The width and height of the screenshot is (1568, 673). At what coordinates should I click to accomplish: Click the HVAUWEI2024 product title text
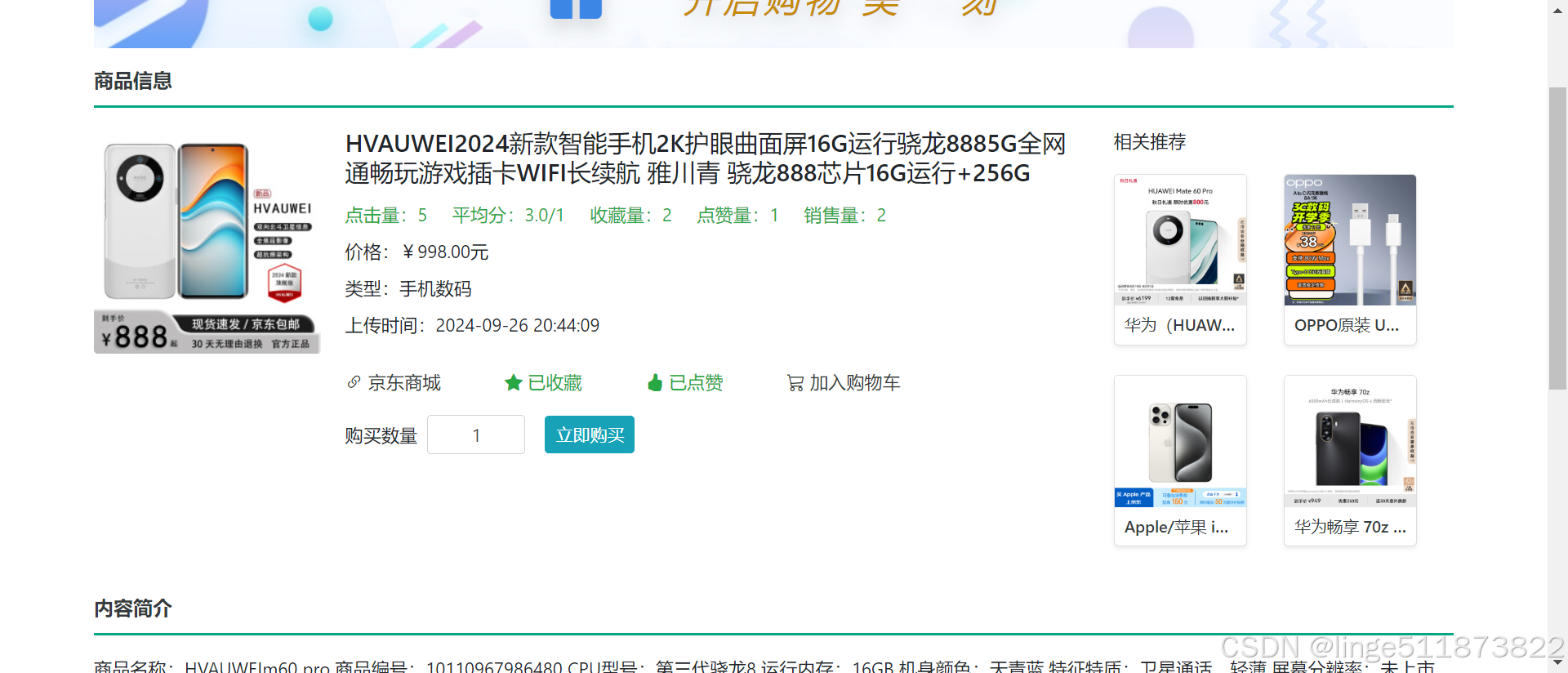[706, 158]
